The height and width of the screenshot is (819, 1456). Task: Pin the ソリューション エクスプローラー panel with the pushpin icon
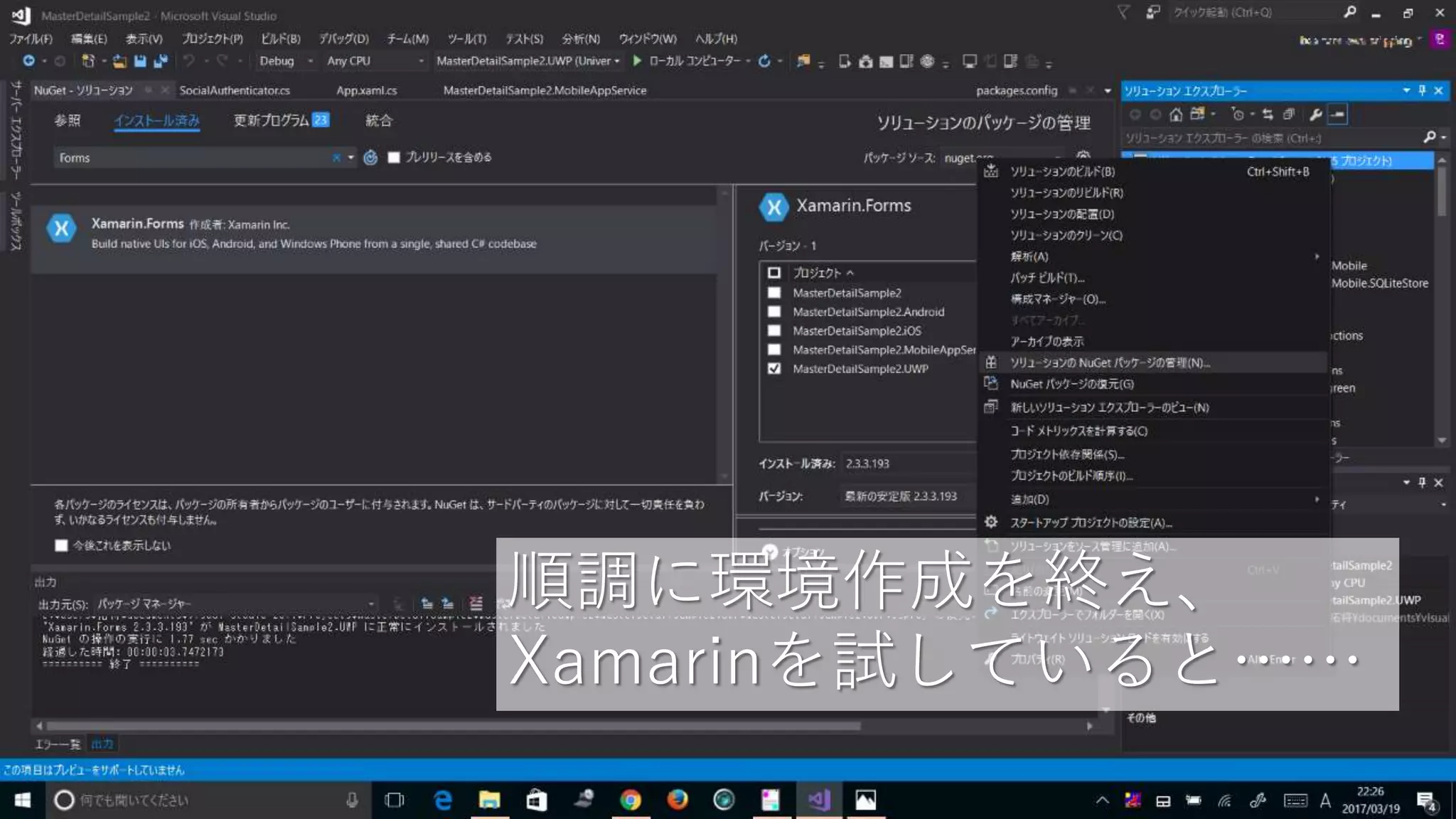[1422, 90]
